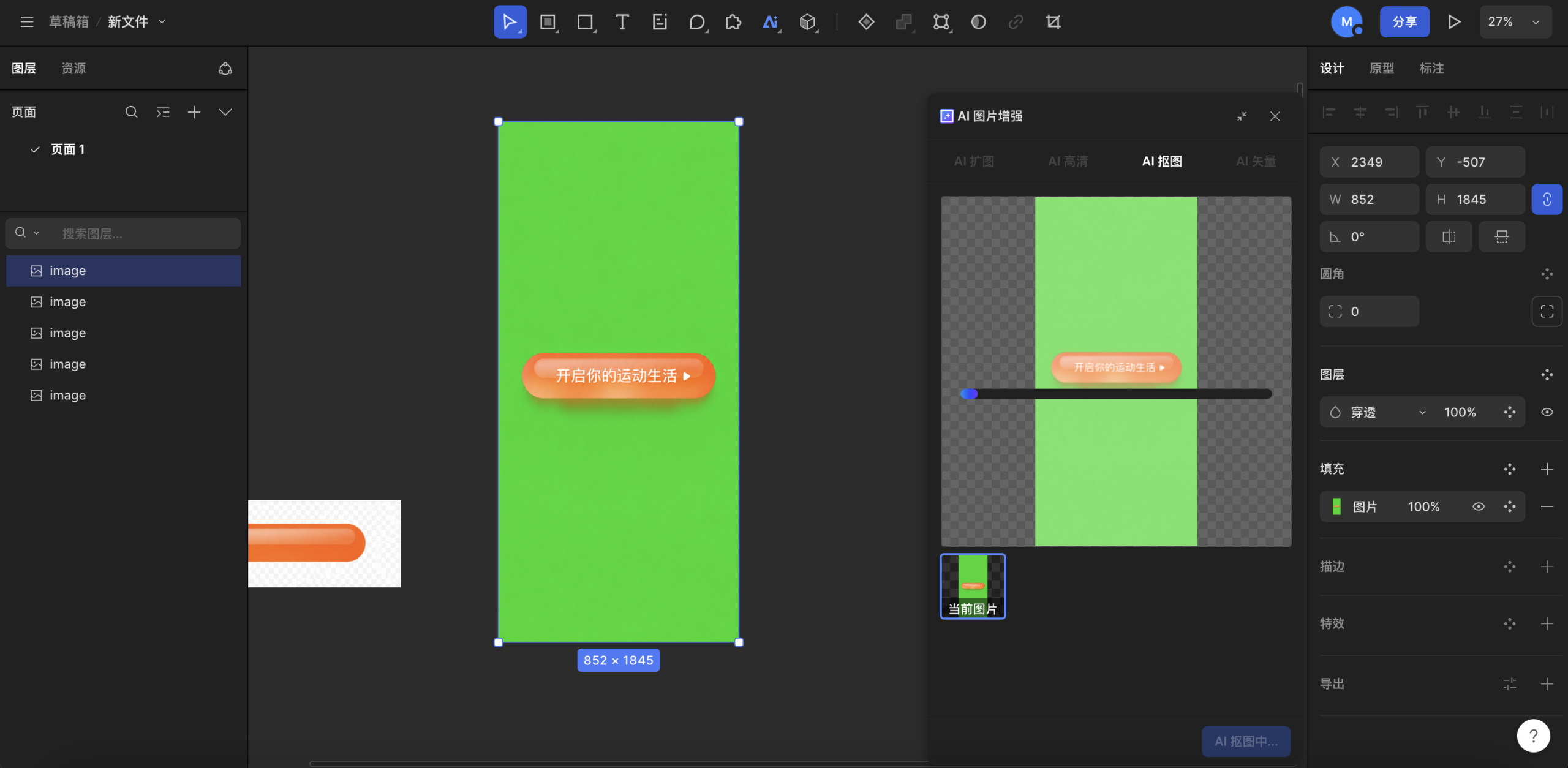The width and height of the screenshot is (1568, 768).
Task: Click the layer opacity 100% field
Action: pyautogui.click(x=1460, y=412)
